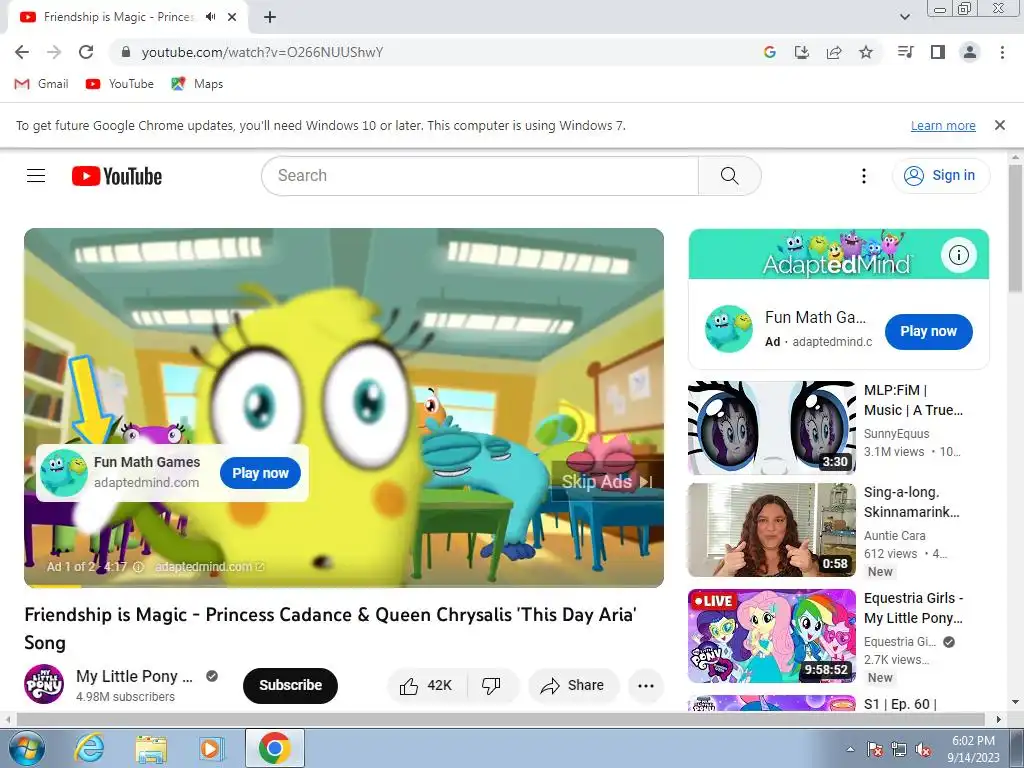1024x768 pixels.
Task: Click the video title text
Action: pyautogui.click(x=330, y=628)
